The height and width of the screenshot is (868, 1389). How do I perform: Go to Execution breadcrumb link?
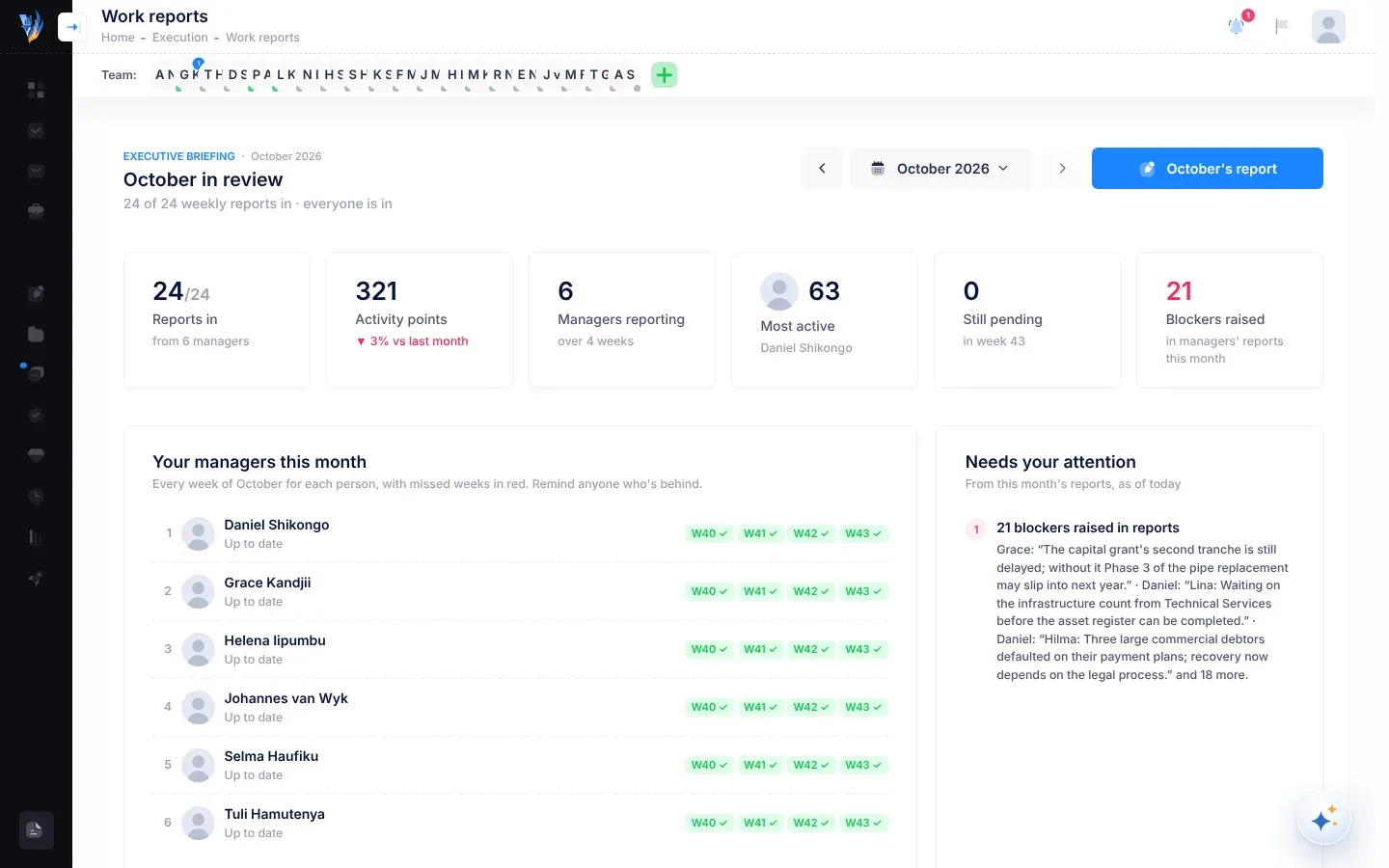pos(180,38)
